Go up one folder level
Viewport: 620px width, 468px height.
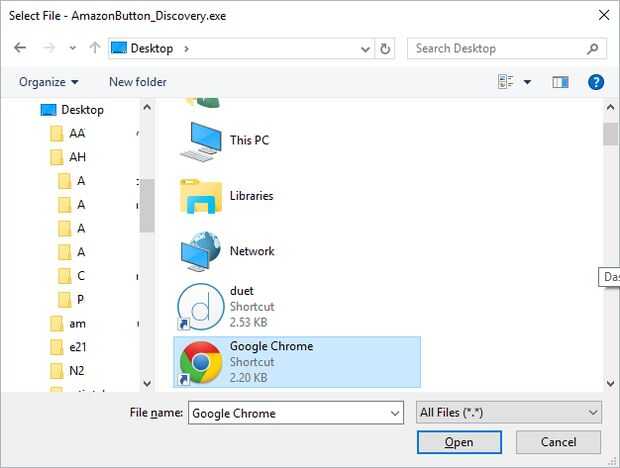click(x=95, y=48)
